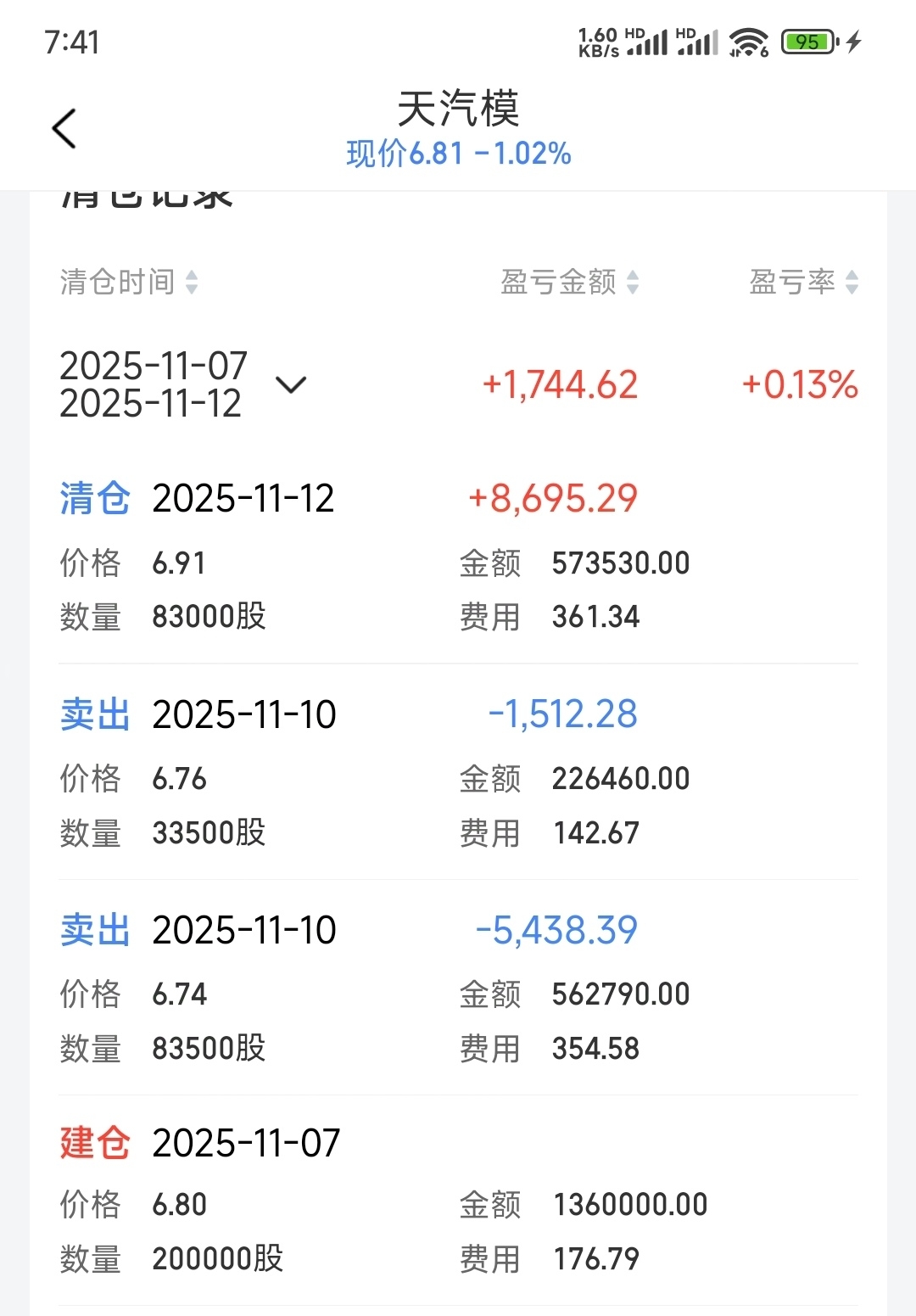Open the 清仓 2025-11-12 transaction
This screenshot has height=1316, width=916.
point(458,556)
